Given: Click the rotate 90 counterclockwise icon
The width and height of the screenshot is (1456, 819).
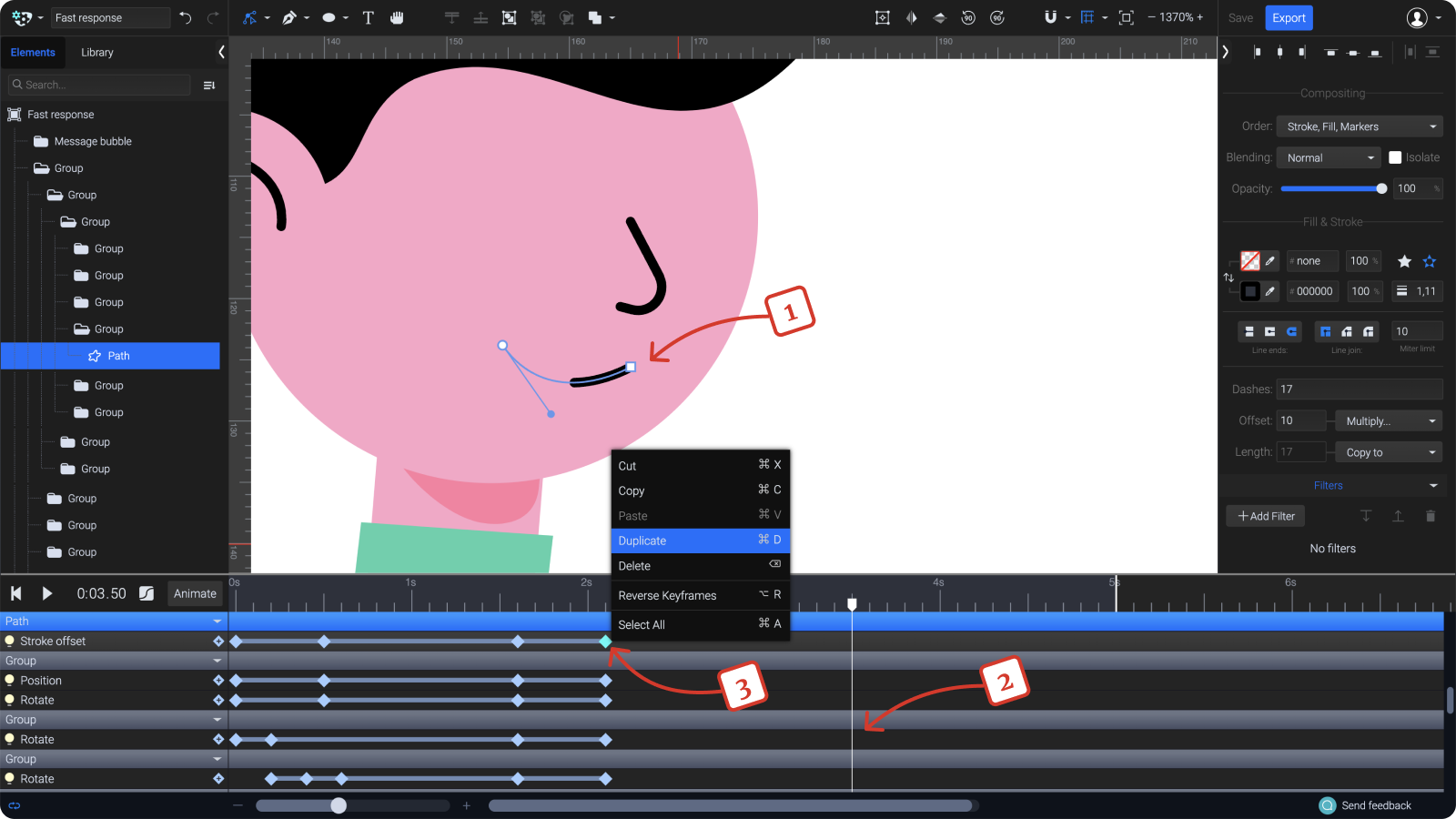Looking at the screenshot, I should tap(968, 17).
